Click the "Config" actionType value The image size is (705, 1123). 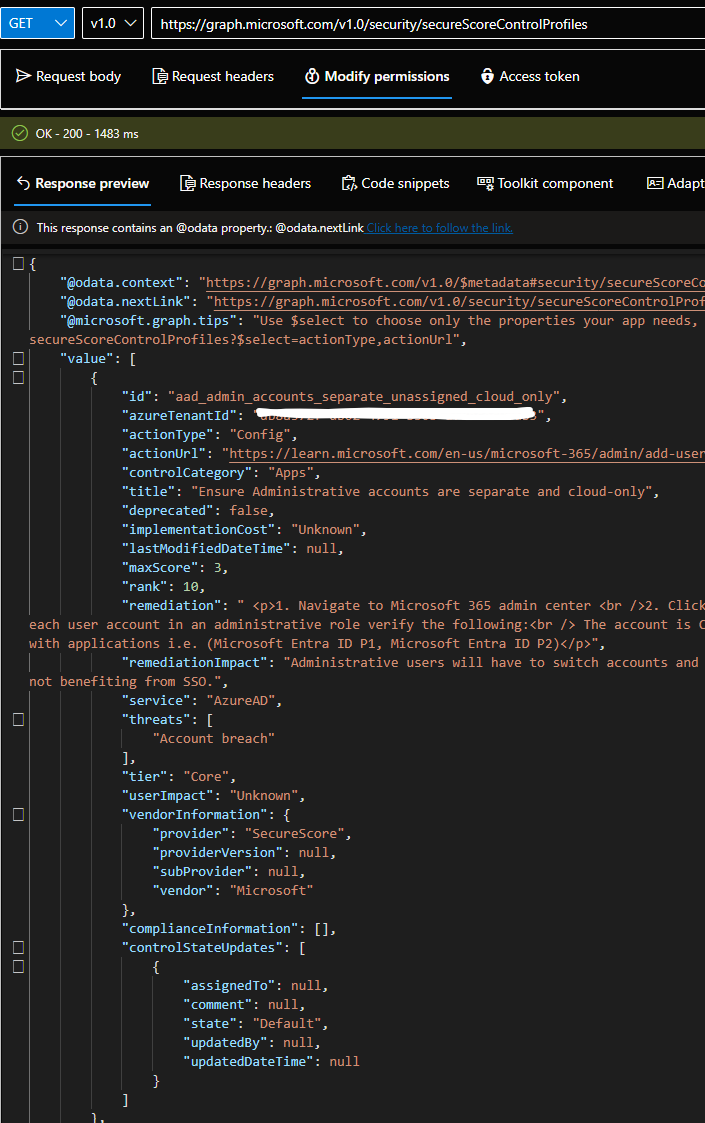pos(260,435)
